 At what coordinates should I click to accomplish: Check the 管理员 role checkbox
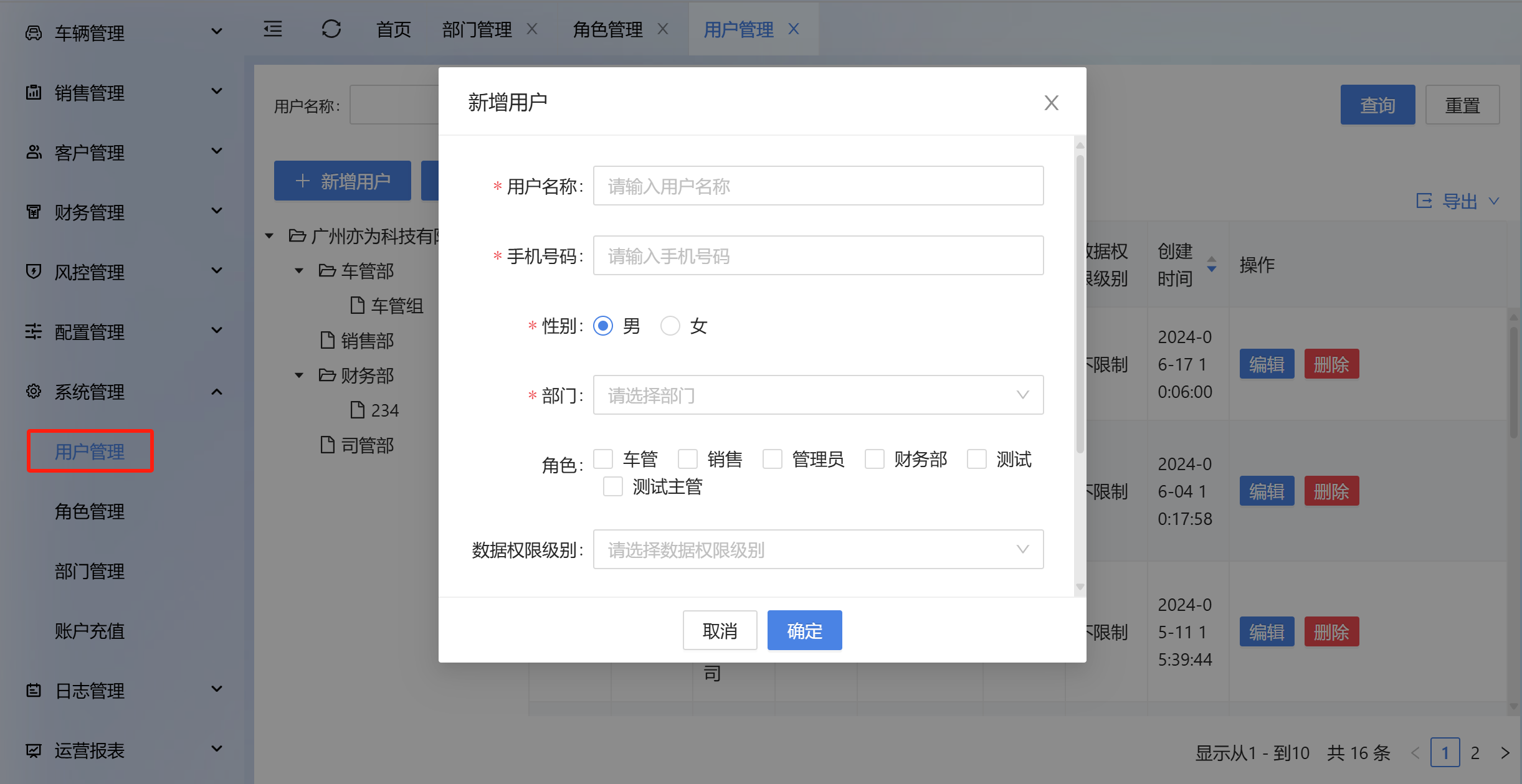coord(773,459)
